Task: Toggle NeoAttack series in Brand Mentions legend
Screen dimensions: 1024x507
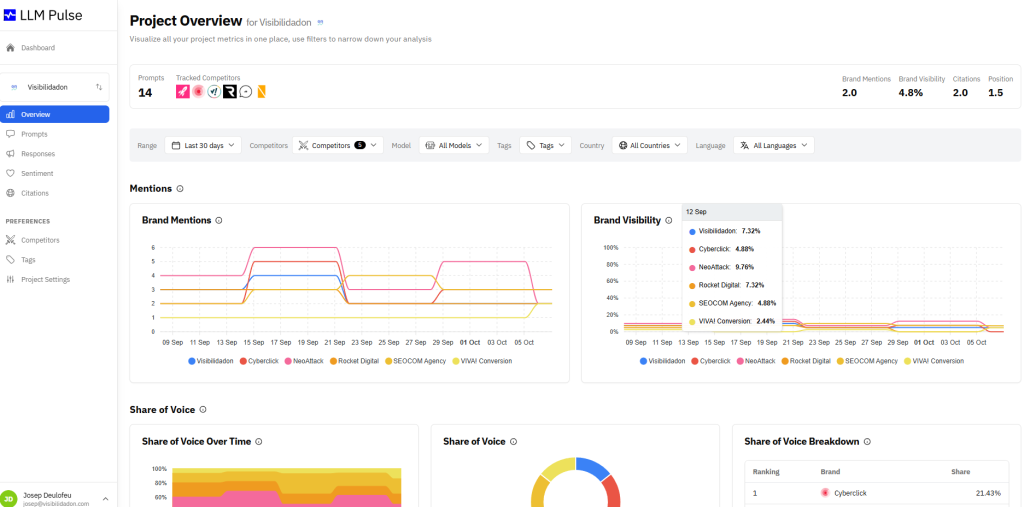Action: click(308, 360)
